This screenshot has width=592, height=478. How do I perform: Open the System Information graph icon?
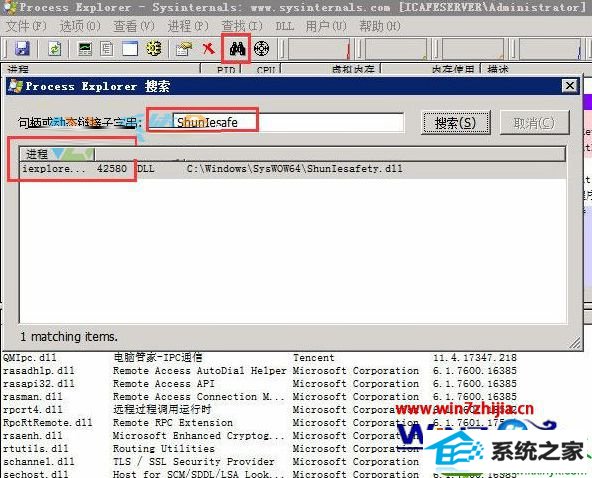coord(85,48)
